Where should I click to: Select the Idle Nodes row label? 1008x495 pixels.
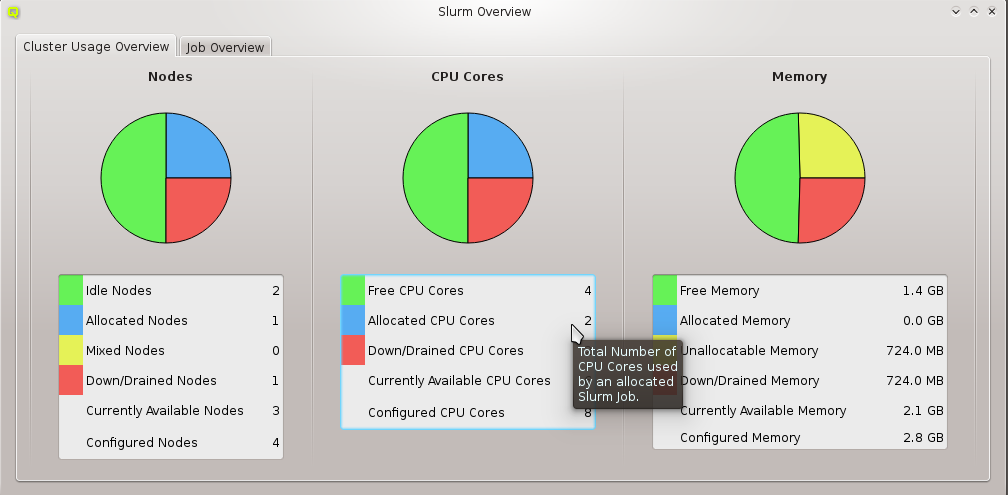(118, 291)
